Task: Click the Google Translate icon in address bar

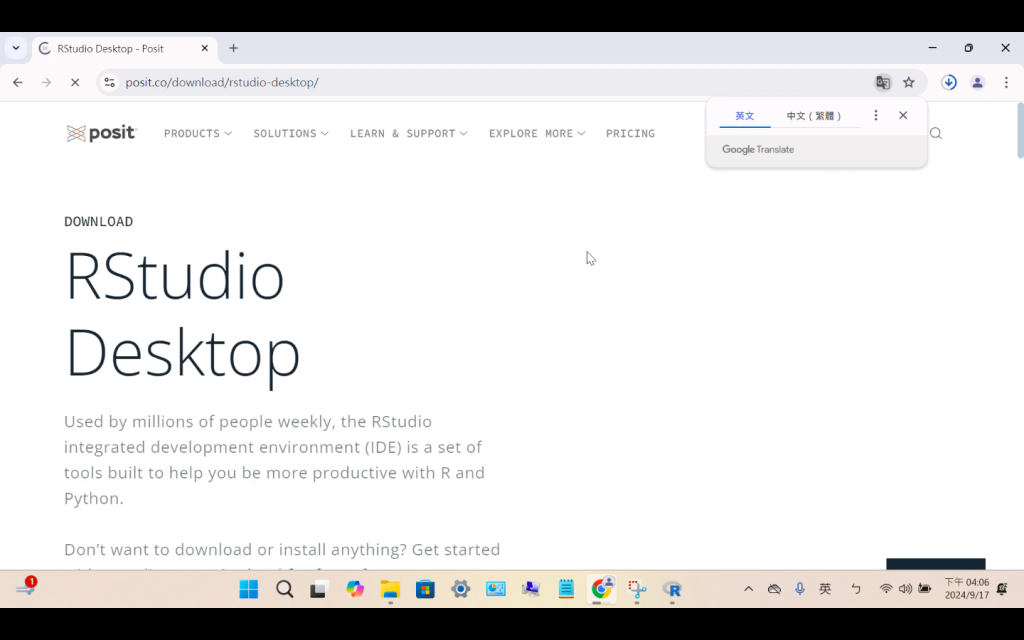Action: click(883, 82)
